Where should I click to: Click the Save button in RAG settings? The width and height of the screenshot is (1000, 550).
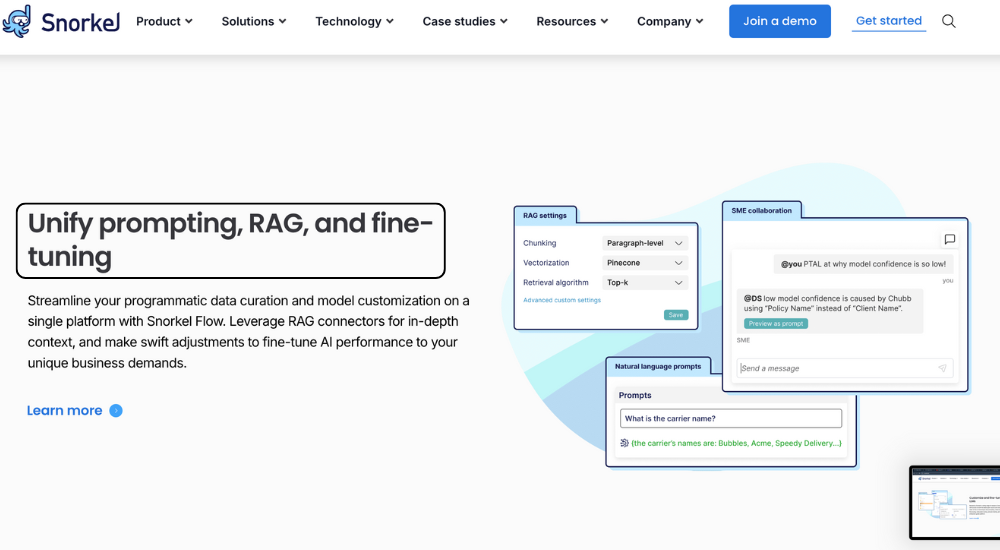(x=675, y=315)
